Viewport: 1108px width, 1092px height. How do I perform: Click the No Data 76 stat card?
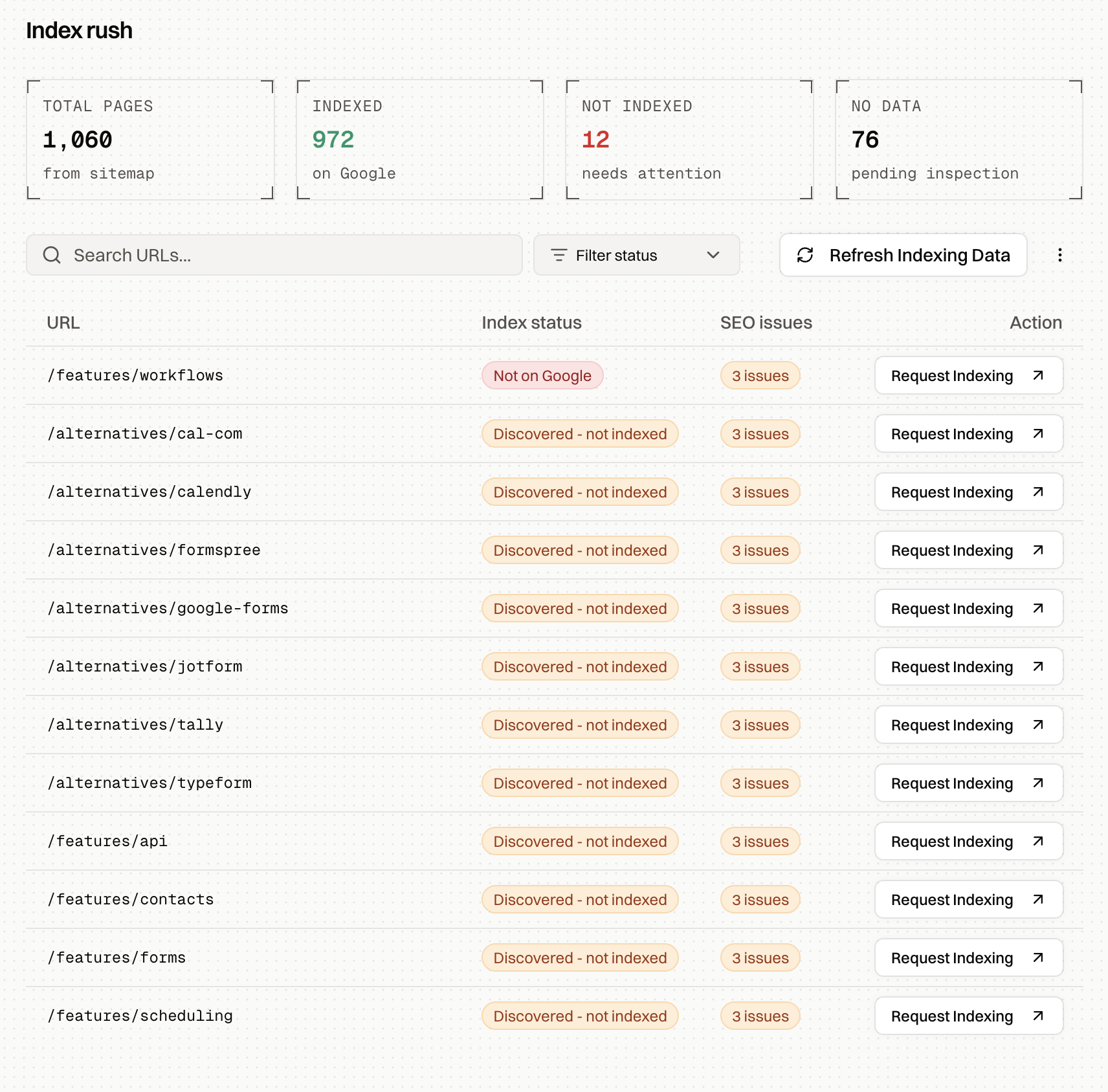959,140
